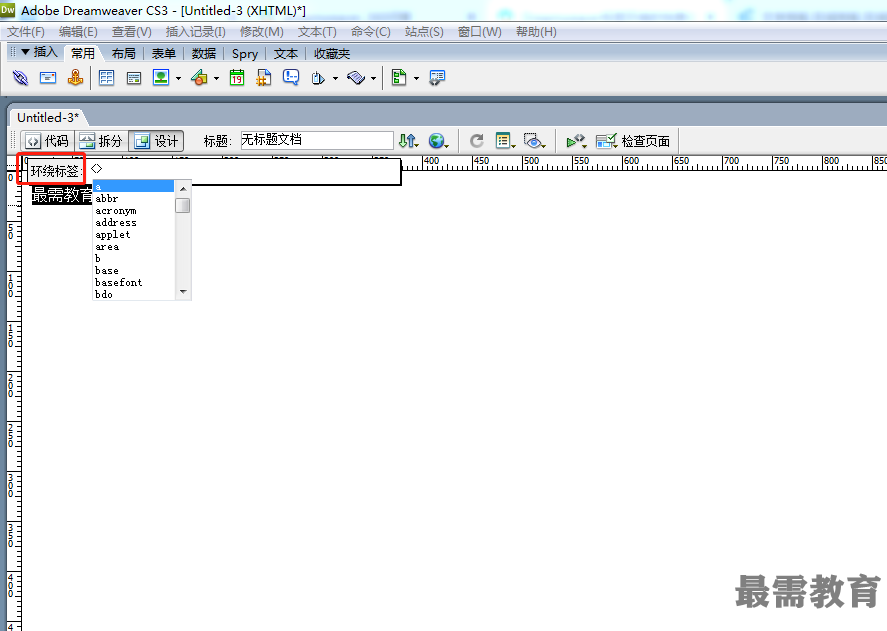
Task: Click the tag list scroll-down arrow
Action: tap(183, 292)
